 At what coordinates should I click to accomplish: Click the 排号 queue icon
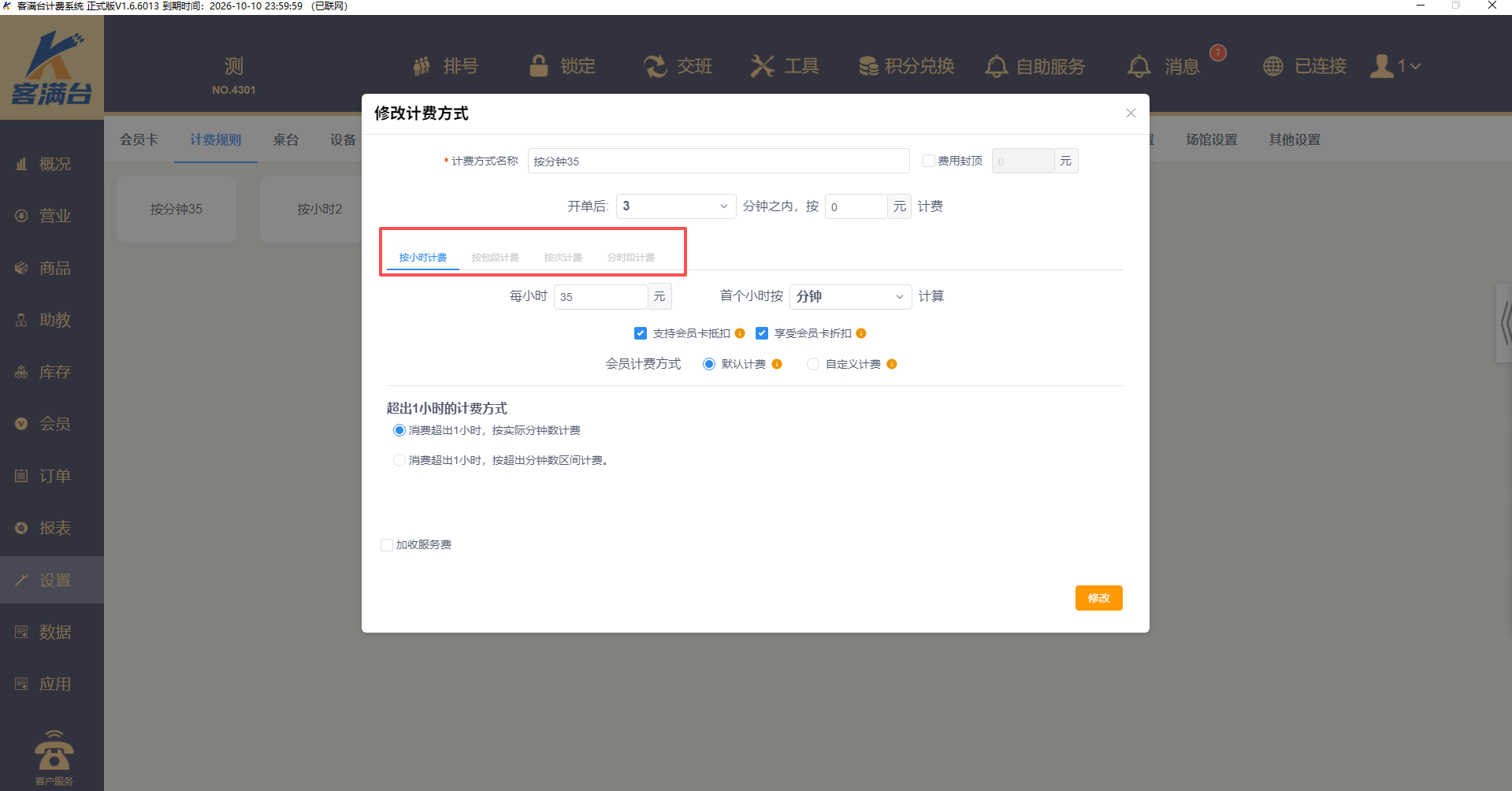click(422, 66)
